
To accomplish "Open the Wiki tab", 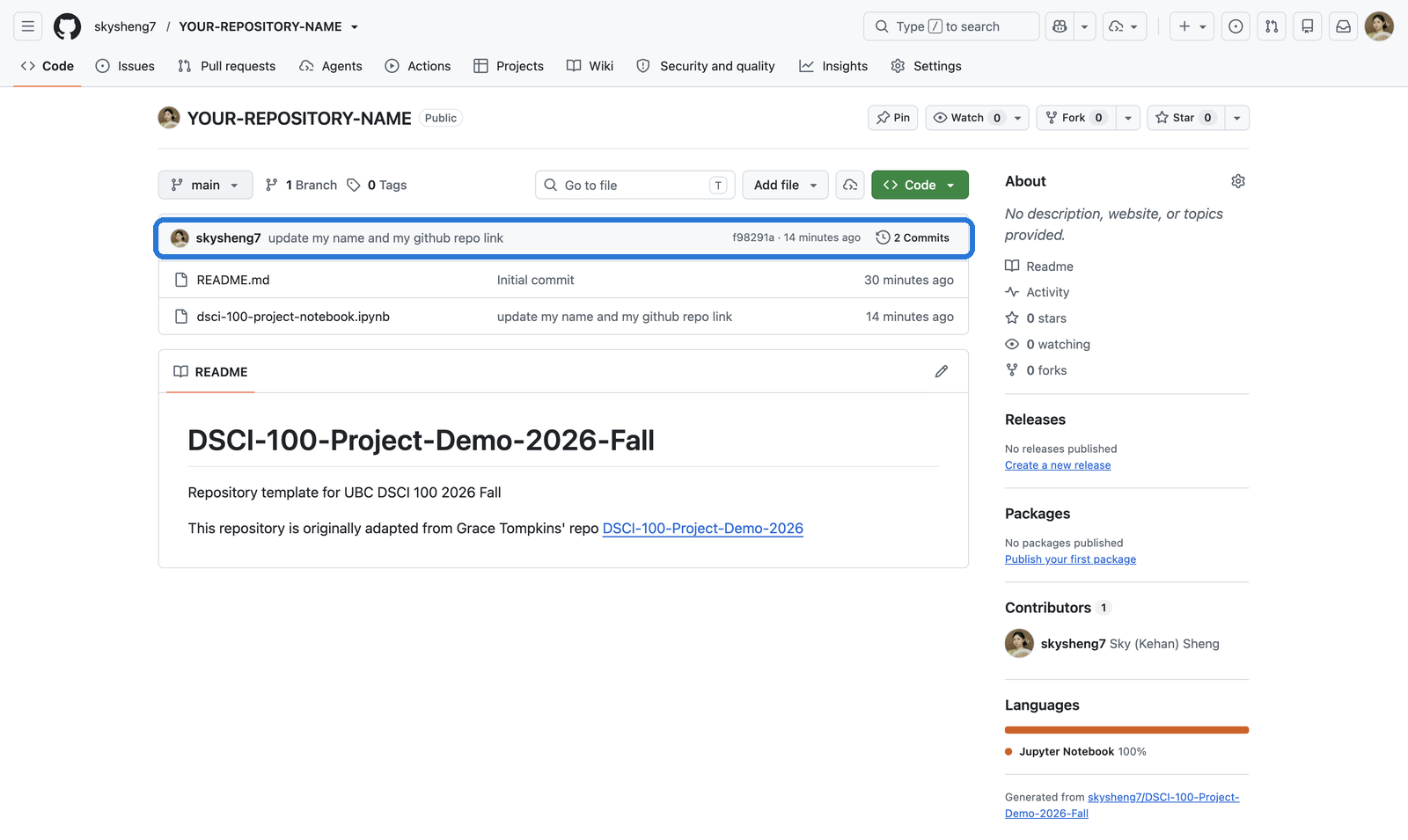I will (590, 66).
